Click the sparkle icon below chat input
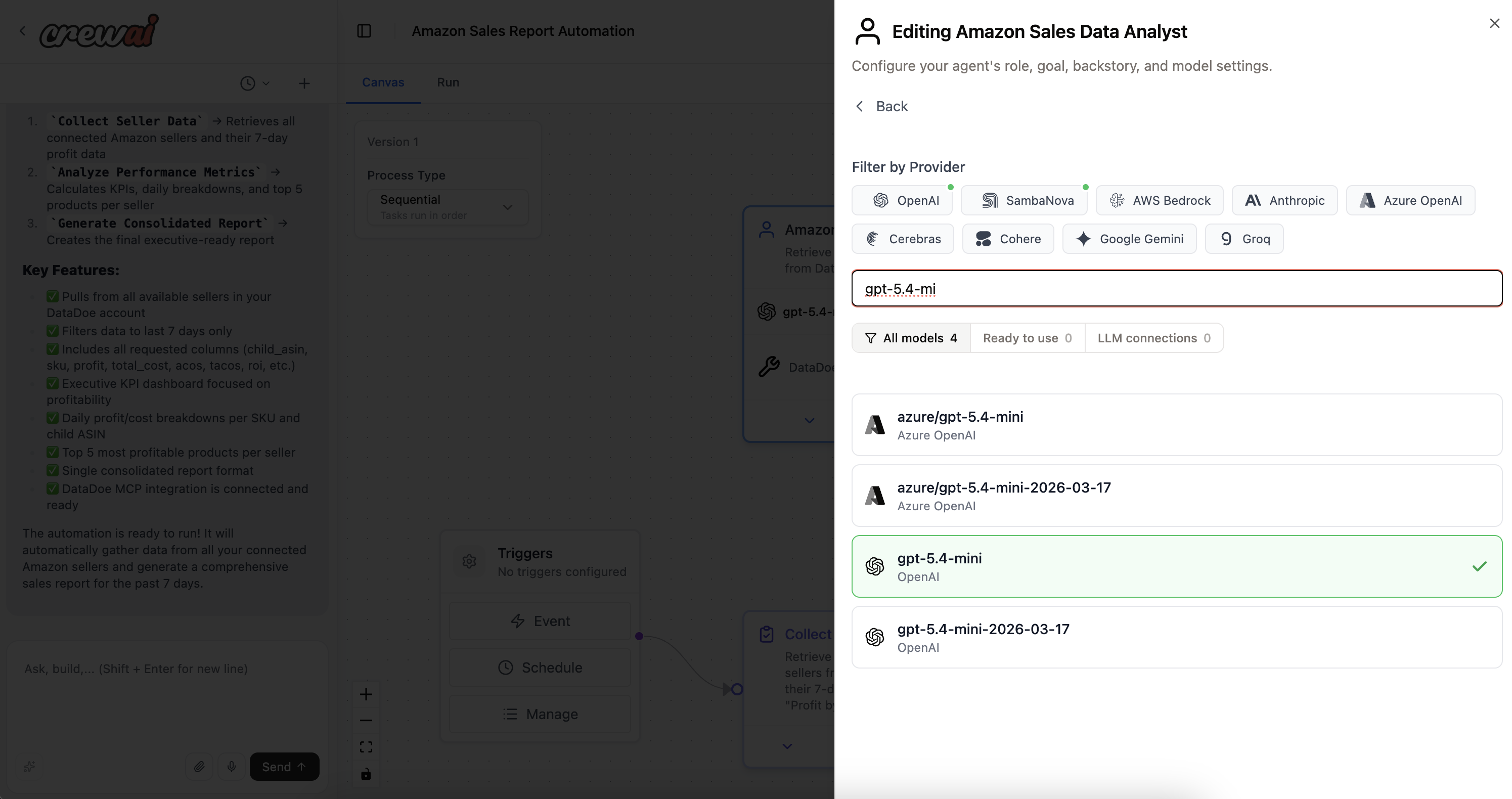The image size is (1512, 799). pyautogui.click(x=29, y=767)
